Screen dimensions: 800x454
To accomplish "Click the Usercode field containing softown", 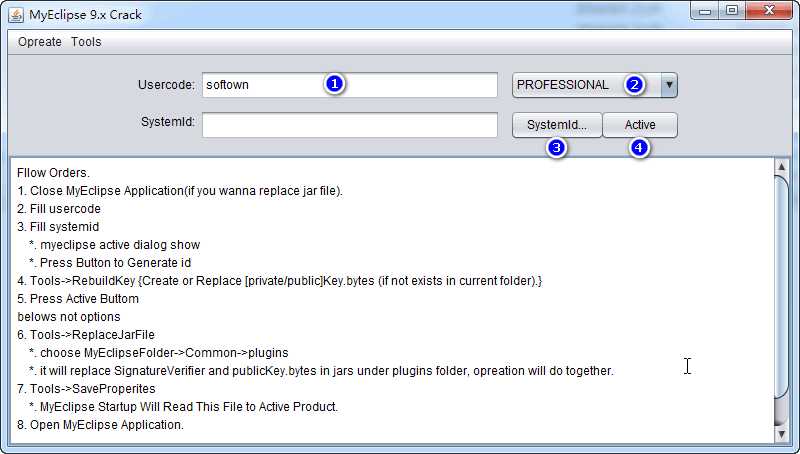I will click(x=349, y=85).
